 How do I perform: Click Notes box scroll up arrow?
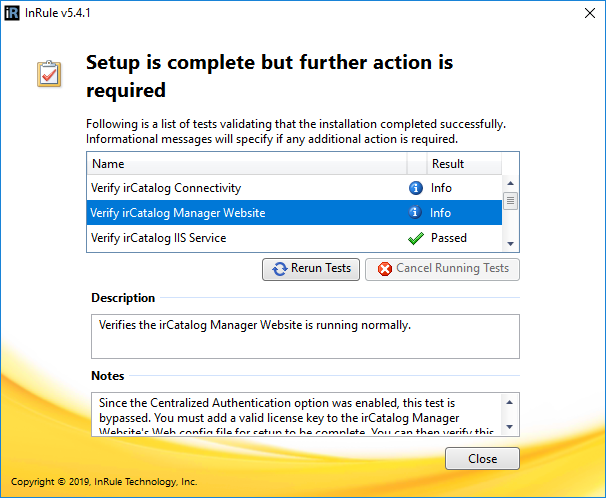click(x=509, y=403)
